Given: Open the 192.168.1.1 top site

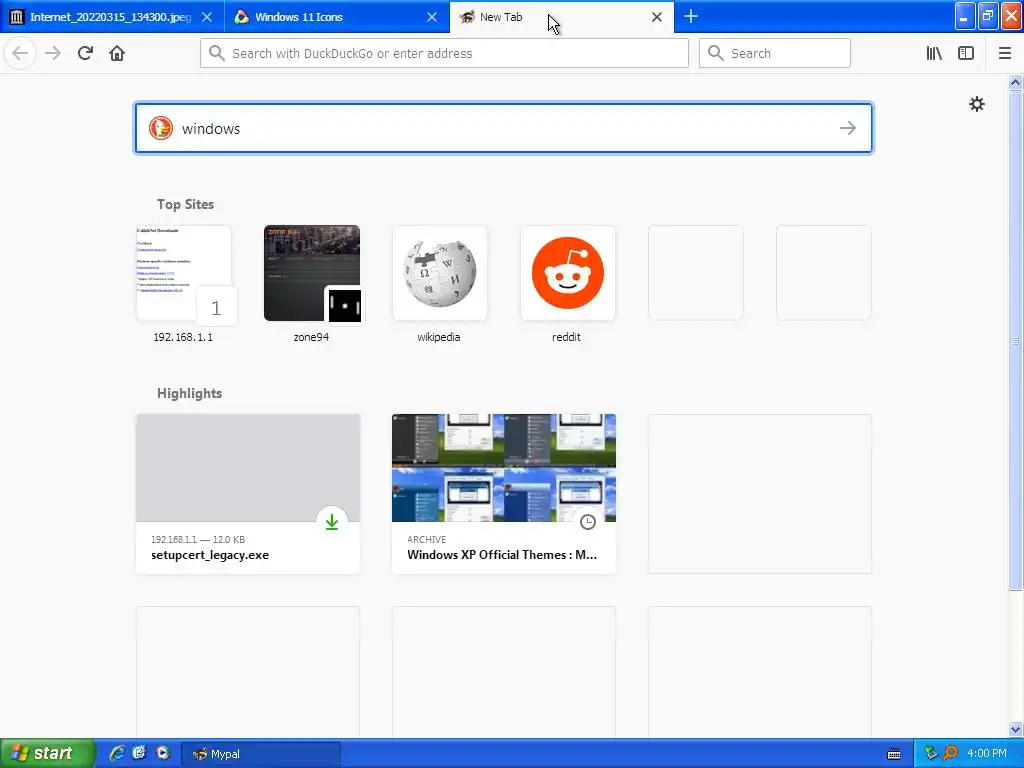Looking at the screenshot, I should pyautogui.click(x=184, y=273).
